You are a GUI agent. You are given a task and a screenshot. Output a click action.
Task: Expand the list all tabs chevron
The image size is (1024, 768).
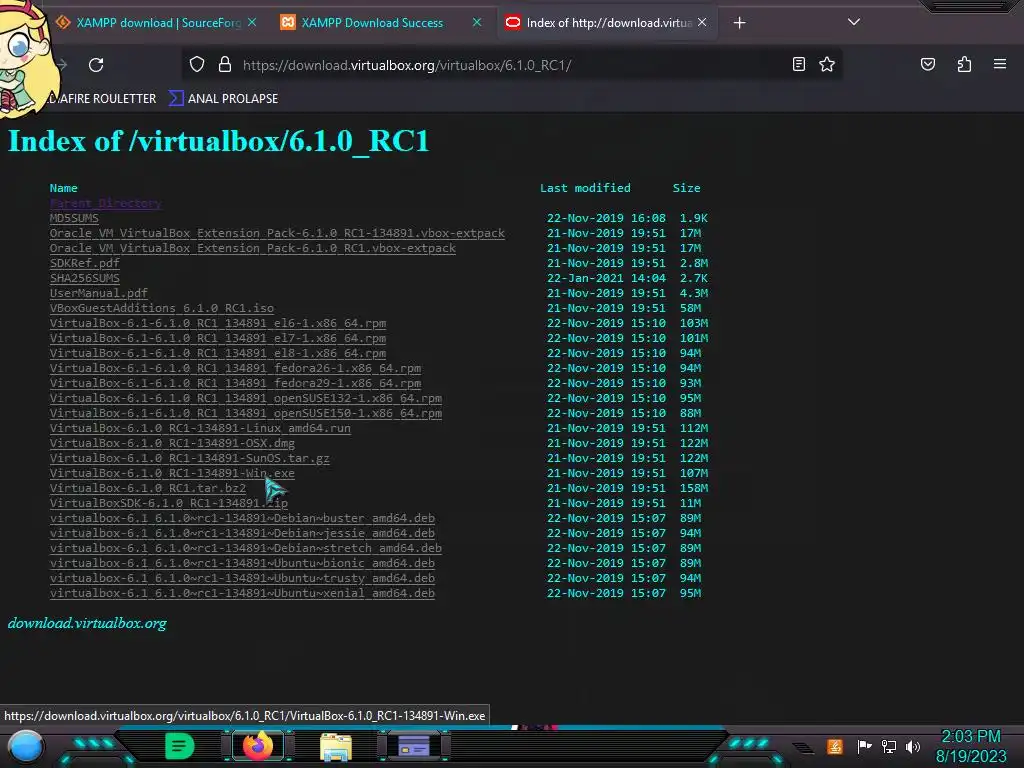pos(854,22)
